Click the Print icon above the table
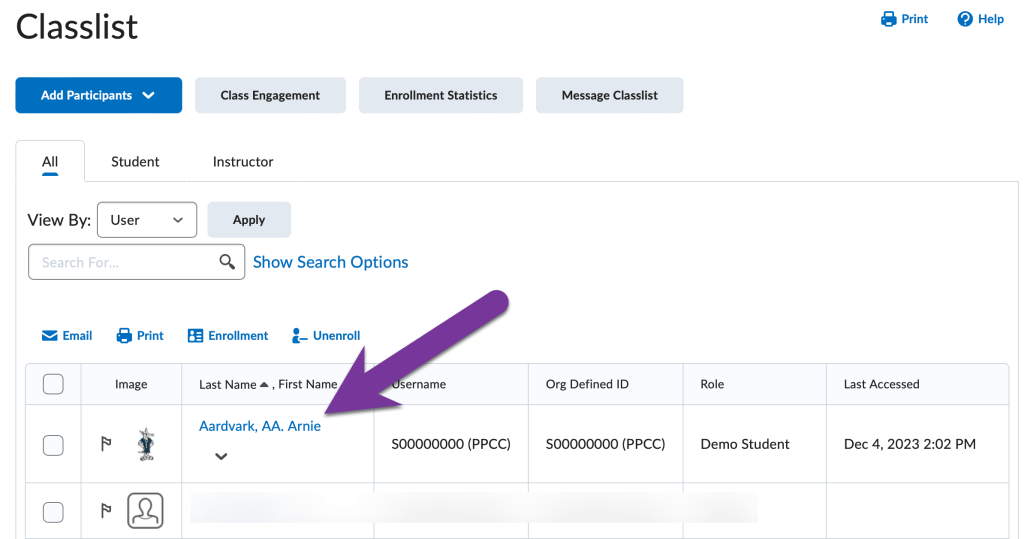The width and height of the screenshot is (1024, 539). point(125,336)
